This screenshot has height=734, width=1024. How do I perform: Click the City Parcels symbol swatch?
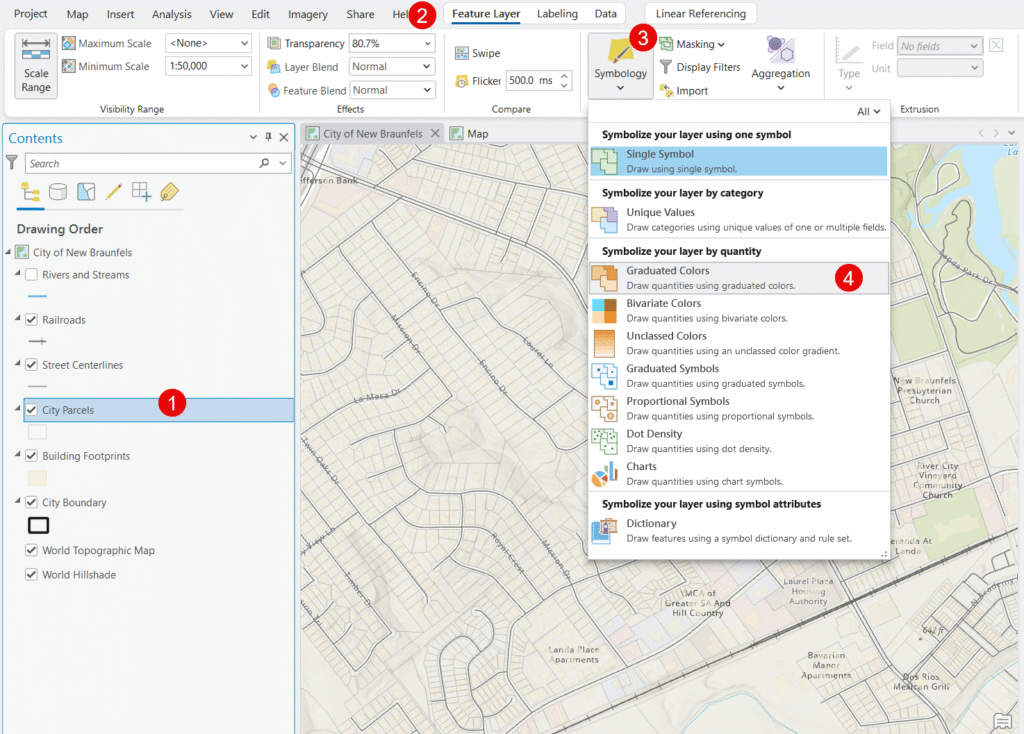(37, 432)
